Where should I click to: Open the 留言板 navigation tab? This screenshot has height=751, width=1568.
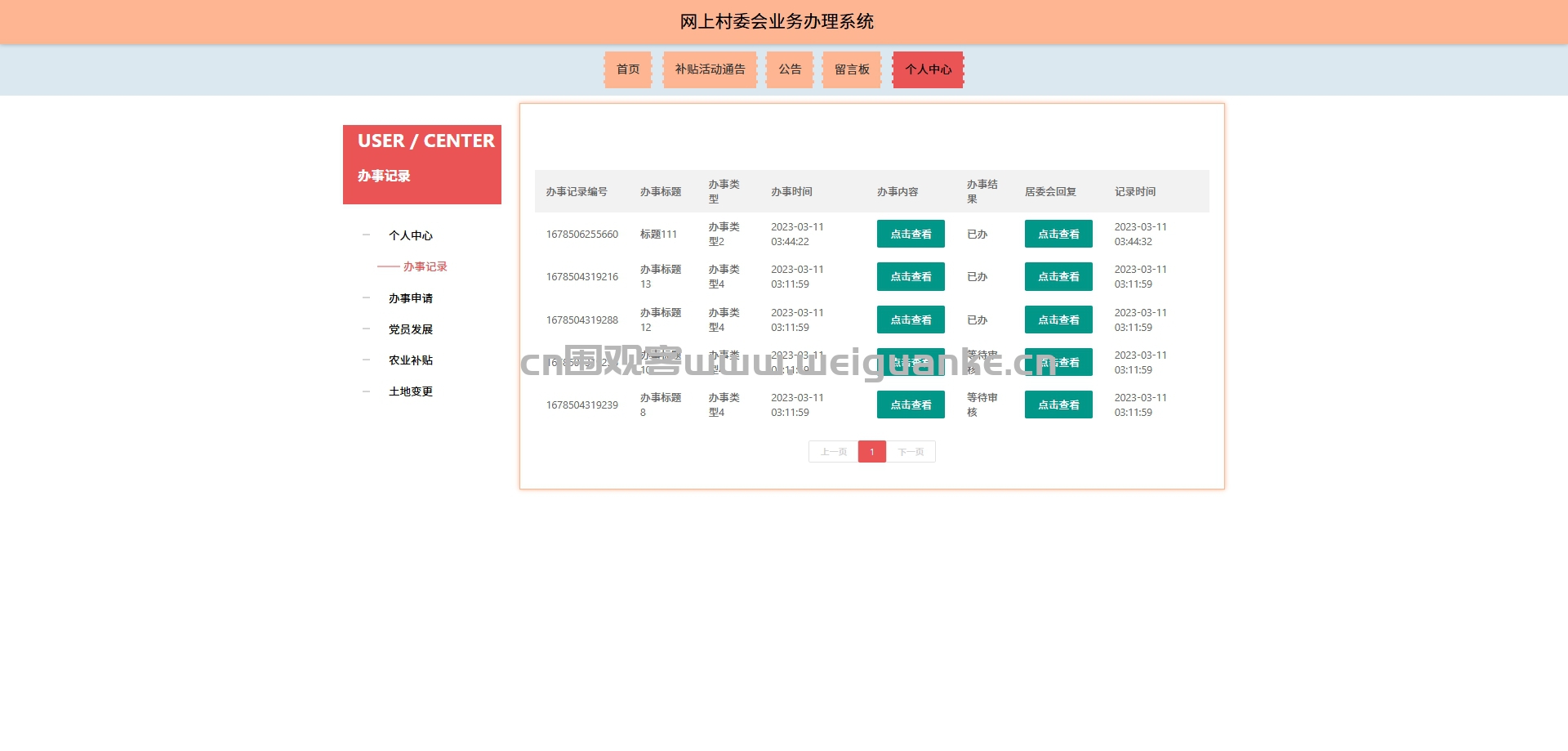[852, 69]
